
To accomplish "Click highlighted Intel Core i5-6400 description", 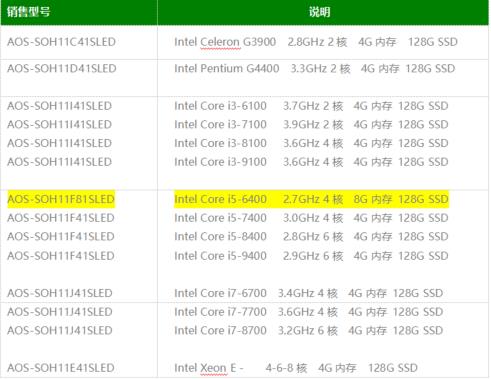I will [x=311, y=199].
